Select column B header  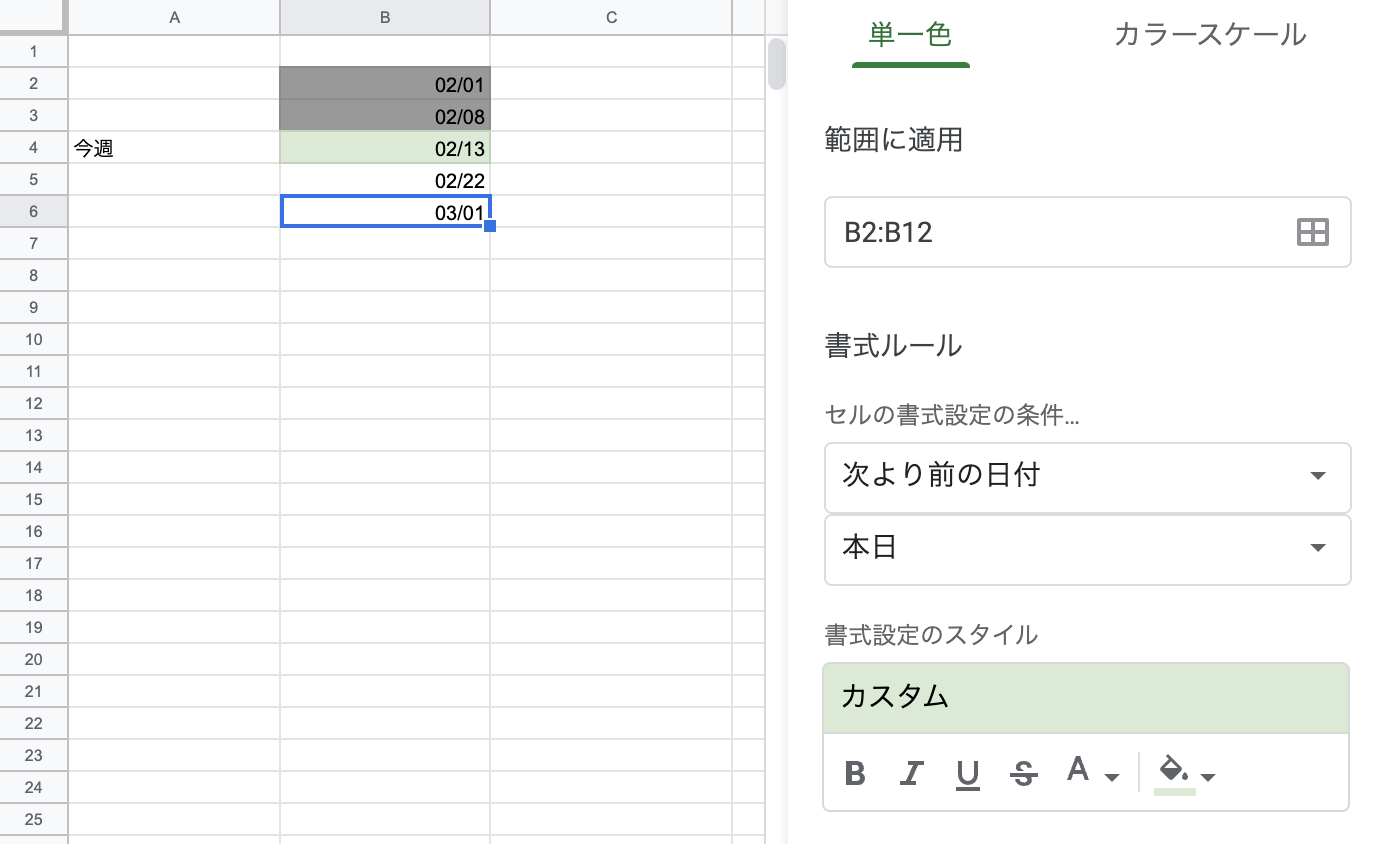(385, 17)
